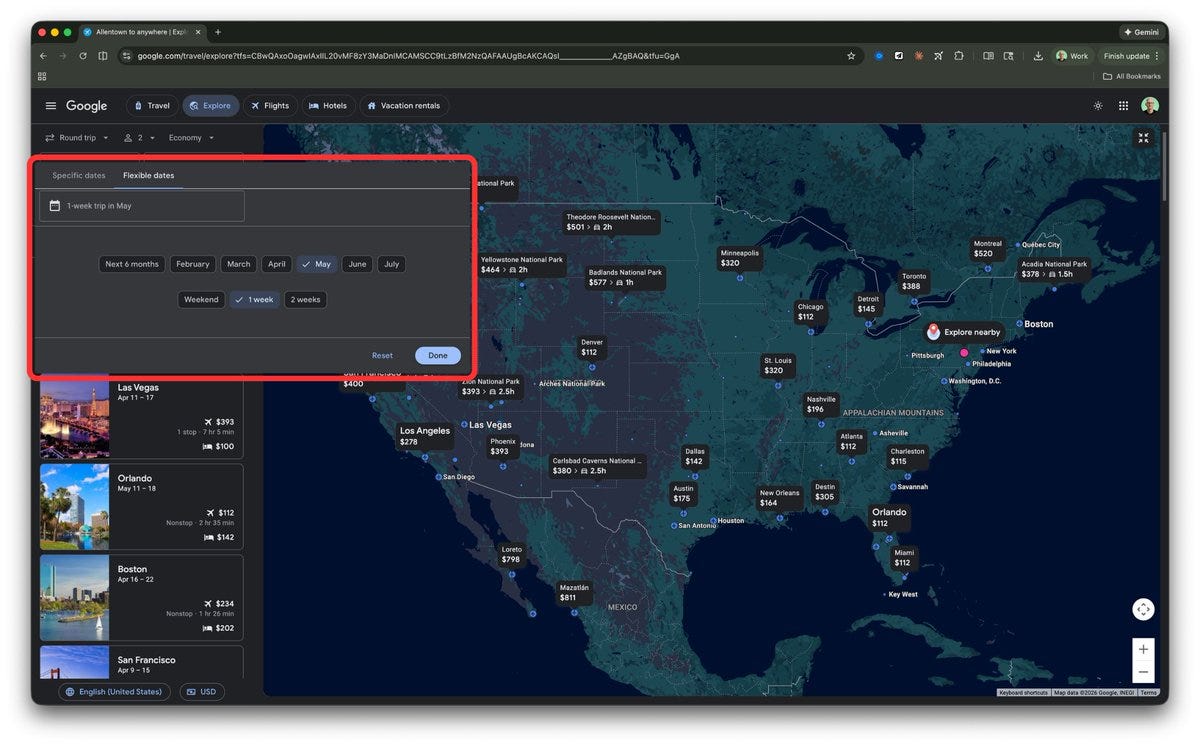Bookmark this page with the star icon
The image size is (1200, 746).
tap(851, 56)
